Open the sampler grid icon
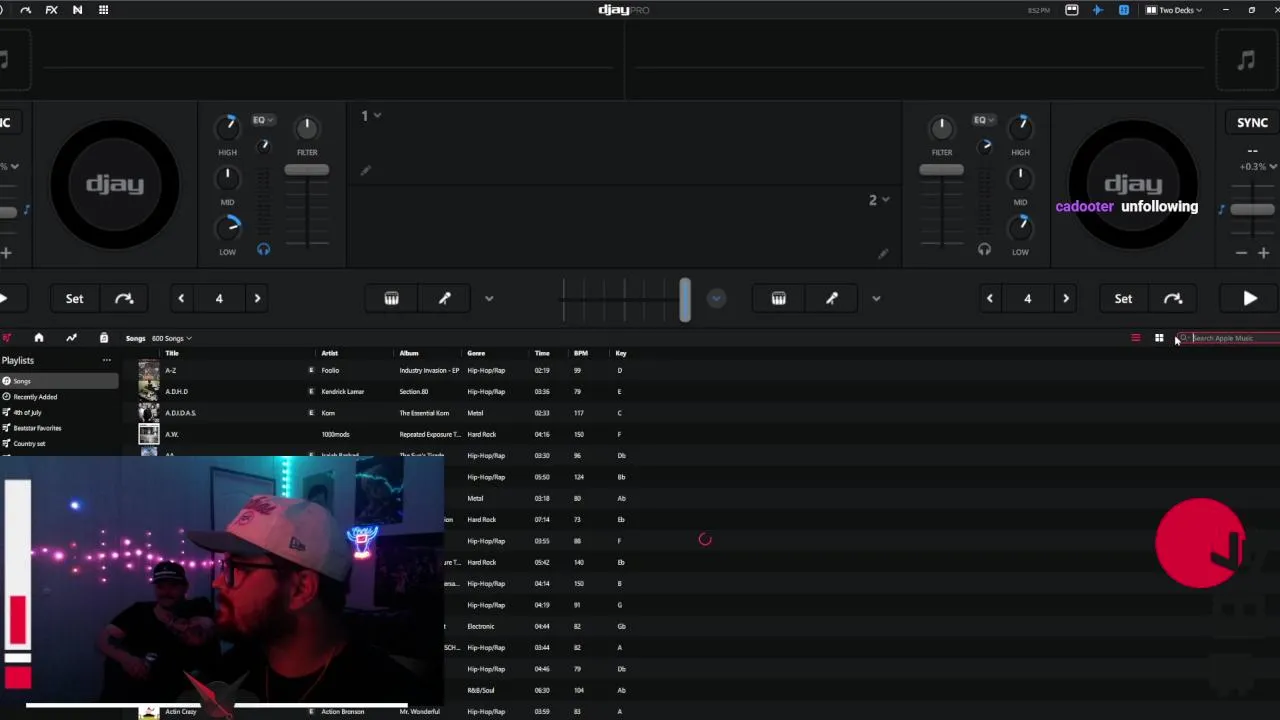Image resolution: width=1280 pixels, height=720 pixels. (103, 10)
